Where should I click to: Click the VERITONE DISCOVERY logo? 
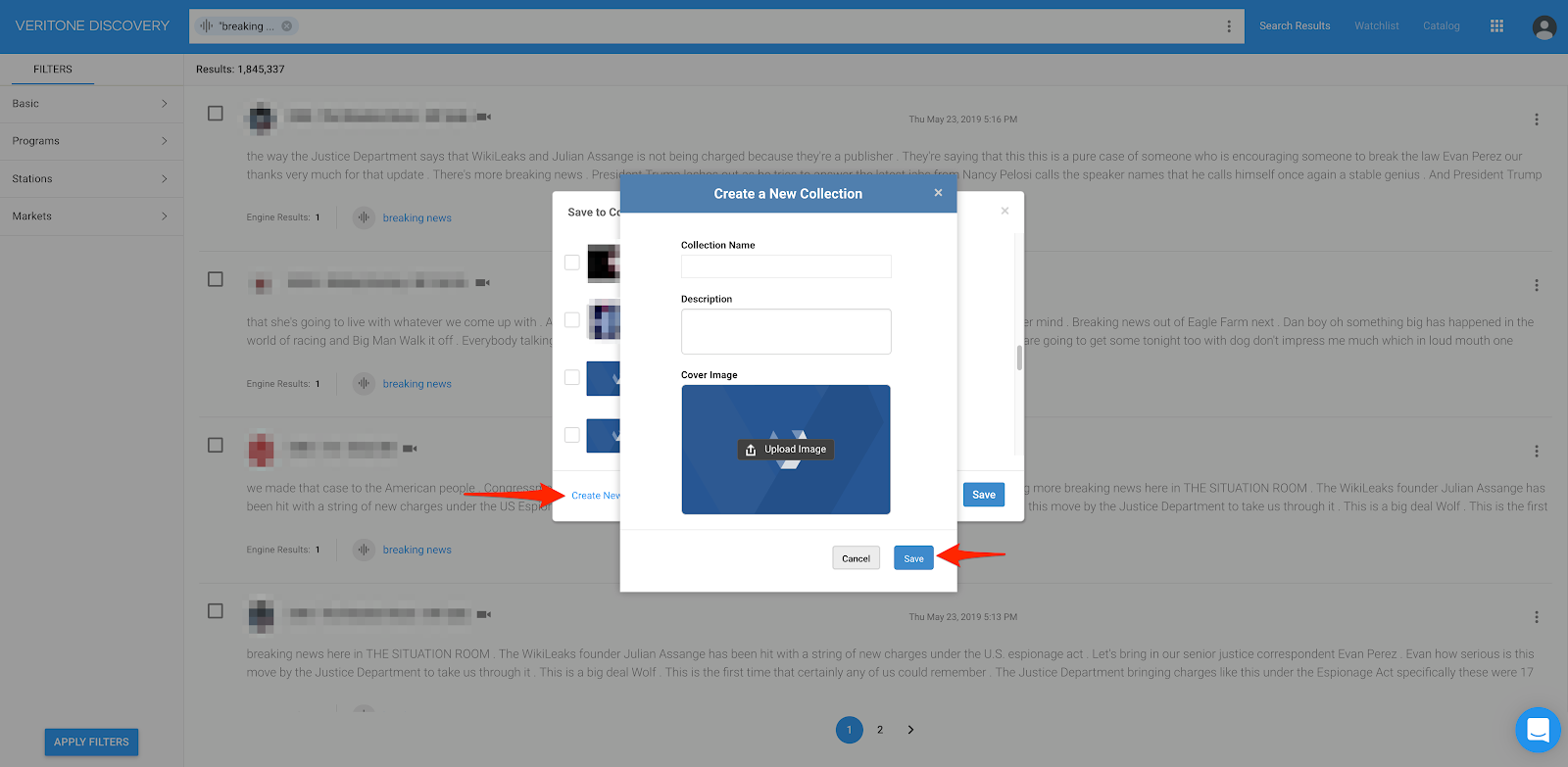(x=92, y=26)
